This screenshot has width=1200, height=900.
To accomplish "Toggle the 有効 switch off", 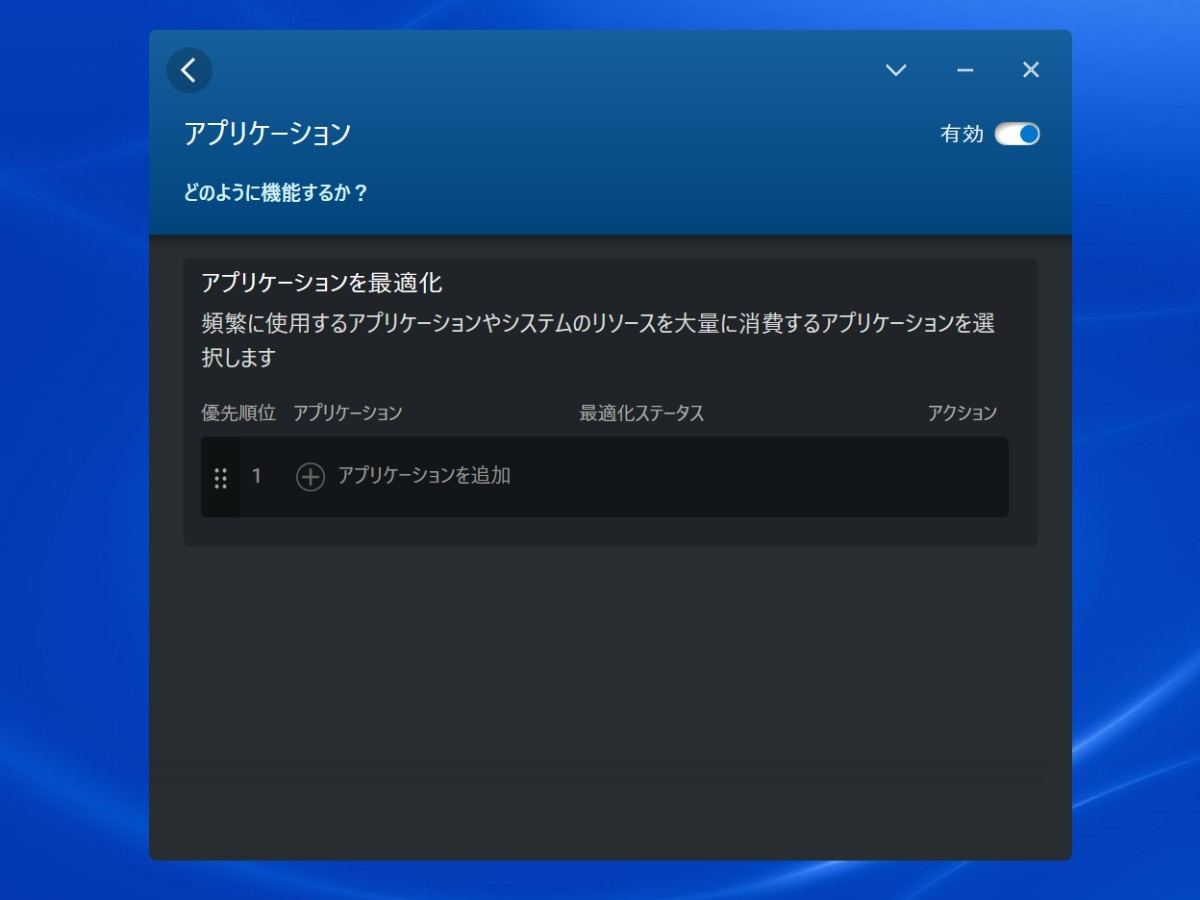I will click(x=1017, y=134).
